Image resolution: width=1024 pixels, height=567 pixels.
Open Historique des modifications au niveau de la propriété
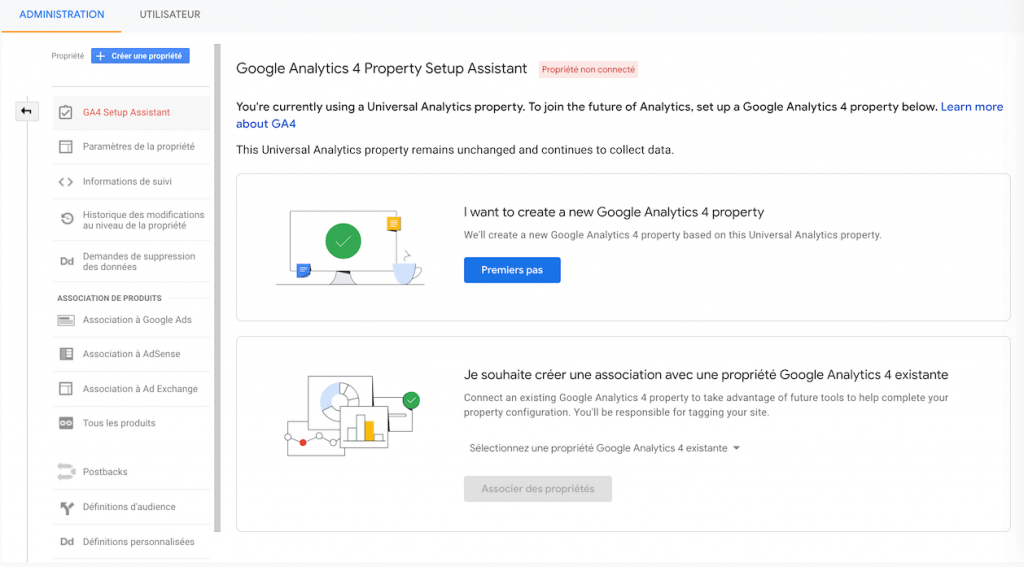coord(131,220)
